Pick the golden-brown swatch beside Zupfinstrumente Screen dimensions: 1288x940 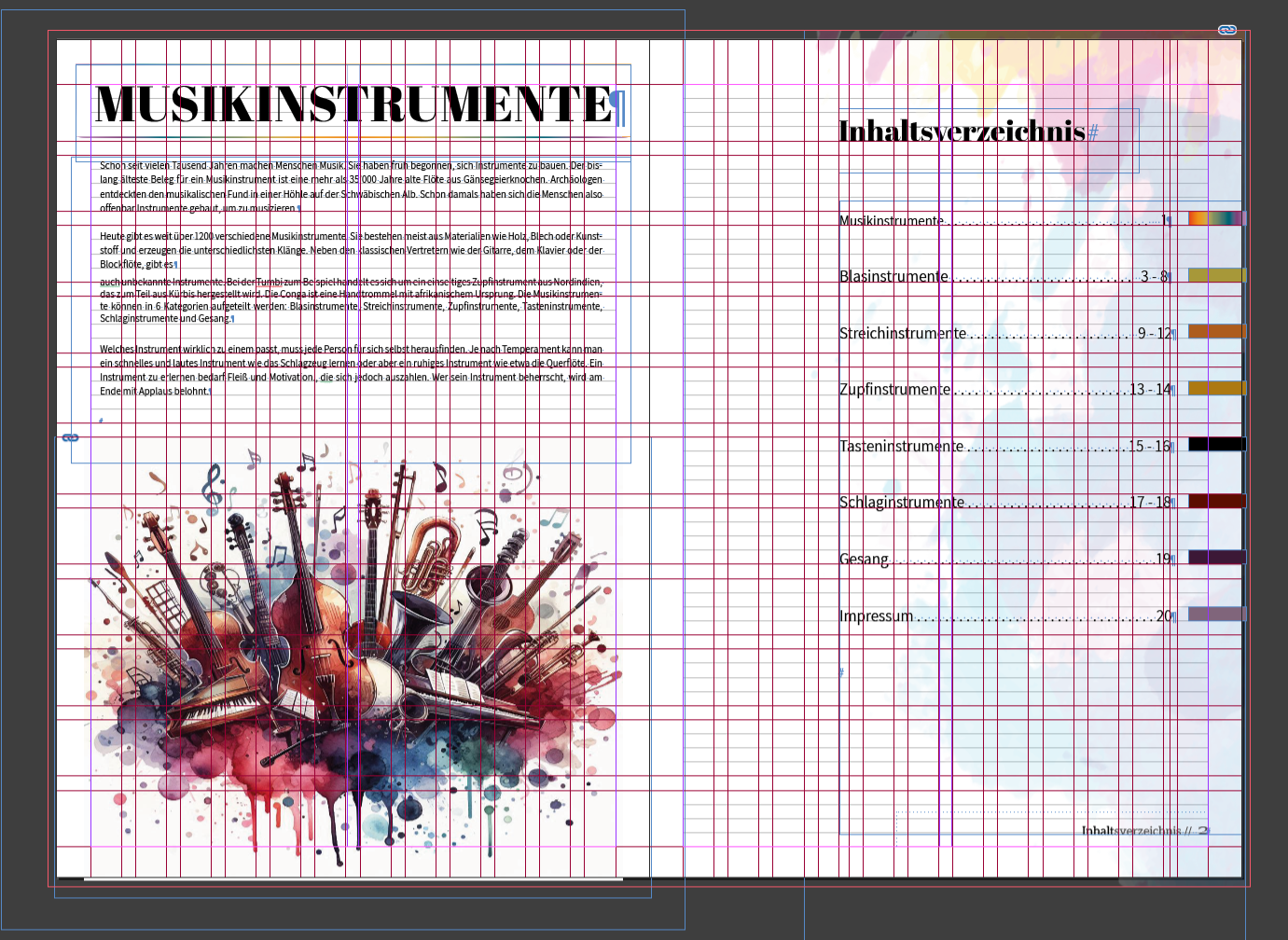pos(1215,388)
